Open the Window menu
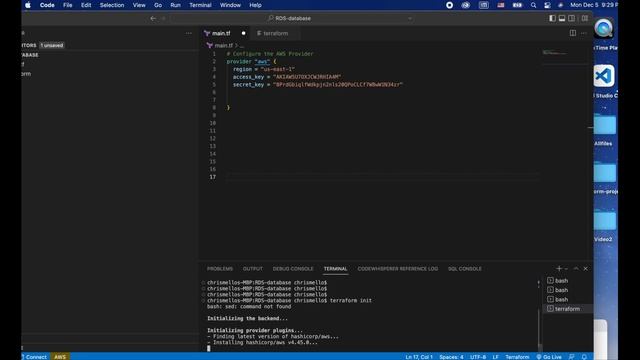 click(x=230, y=5)
